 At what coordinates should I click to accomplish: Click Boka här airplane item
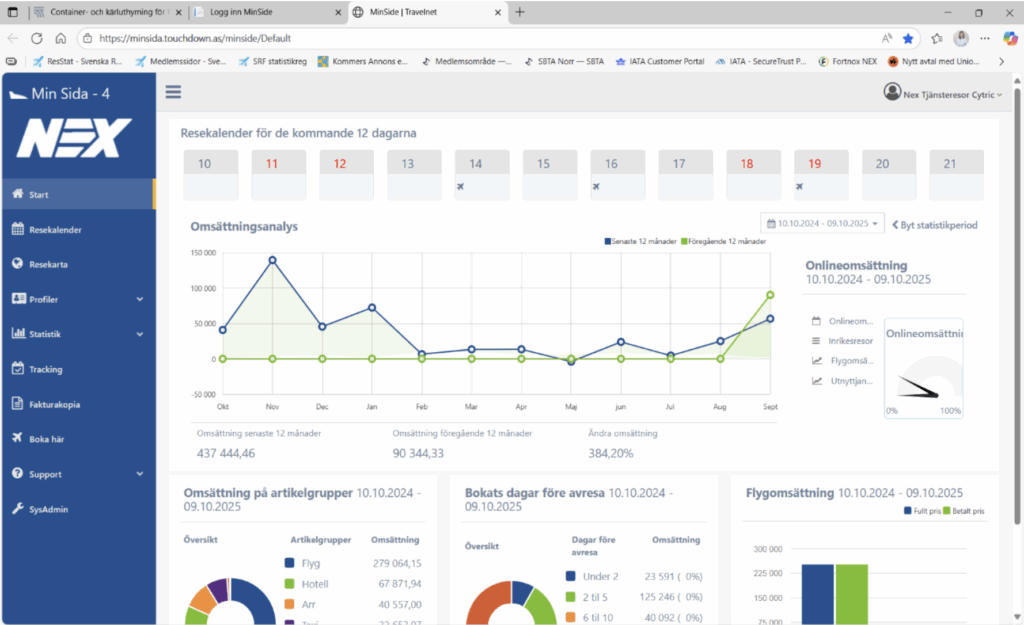[x=47, y=439]
